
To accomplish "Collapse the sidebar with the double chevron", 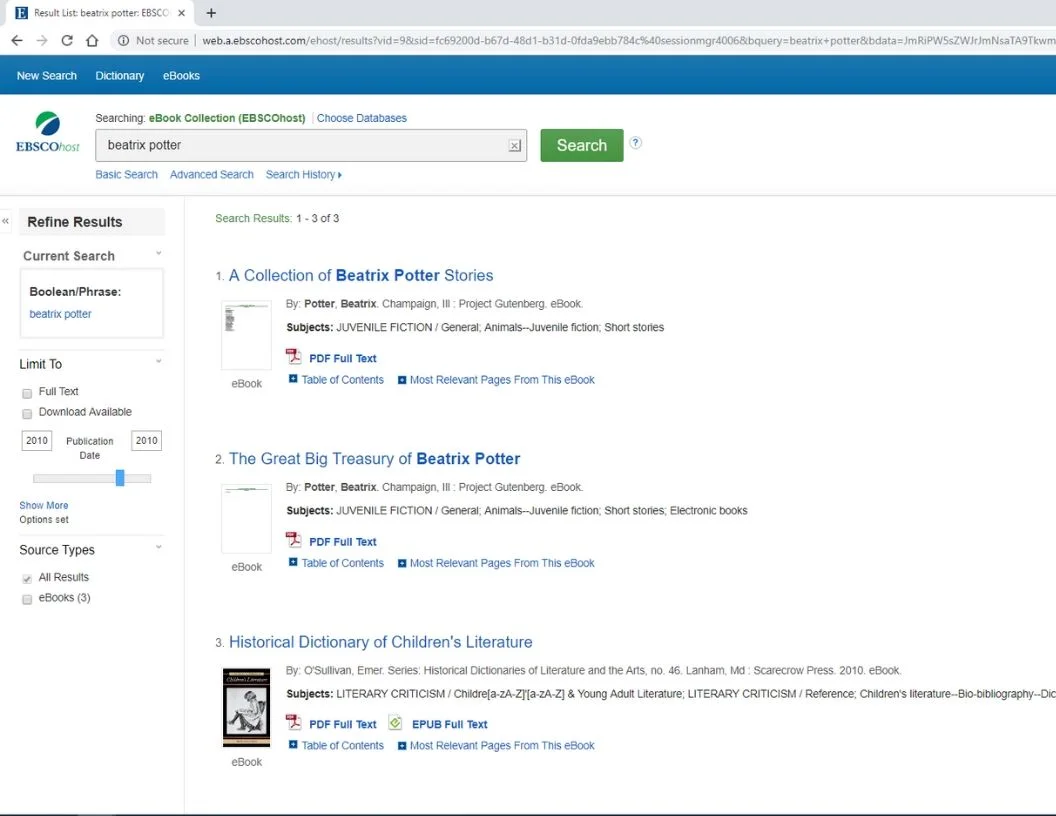I will (5, 221).
